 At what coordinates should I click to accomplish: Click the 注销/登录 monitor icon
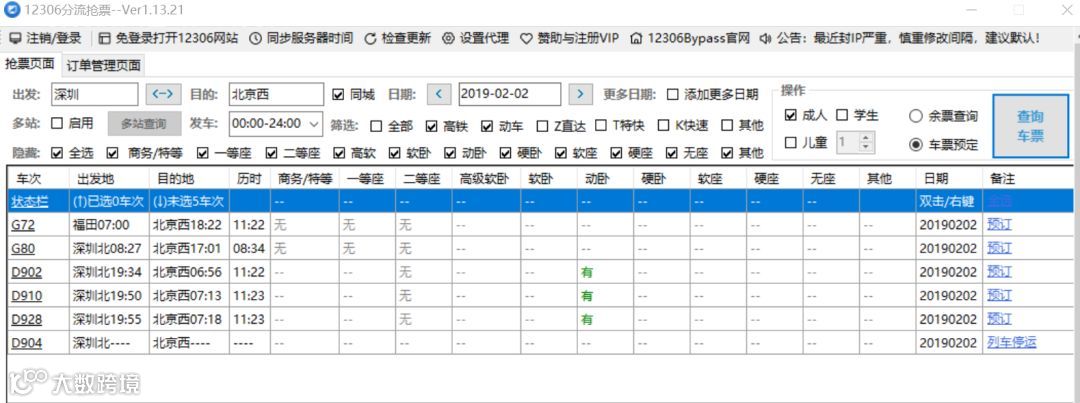(x=15, y=38)
